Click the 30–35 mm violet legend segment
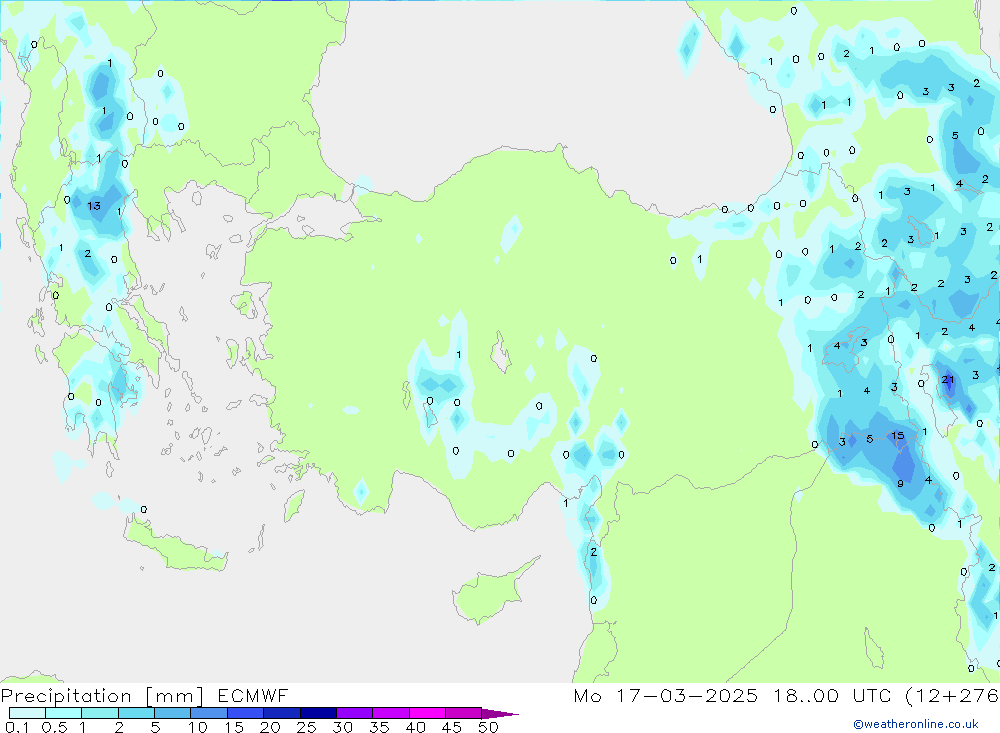Screen dimensions: 1000x733 pos(355,713)
